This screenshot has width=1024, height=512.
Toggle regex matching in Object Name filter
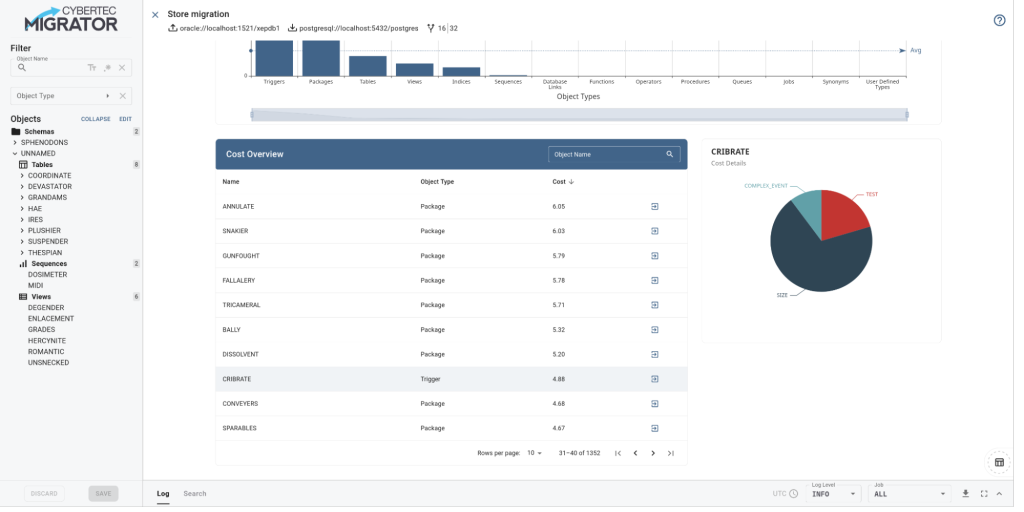click(x=107, y=68)
